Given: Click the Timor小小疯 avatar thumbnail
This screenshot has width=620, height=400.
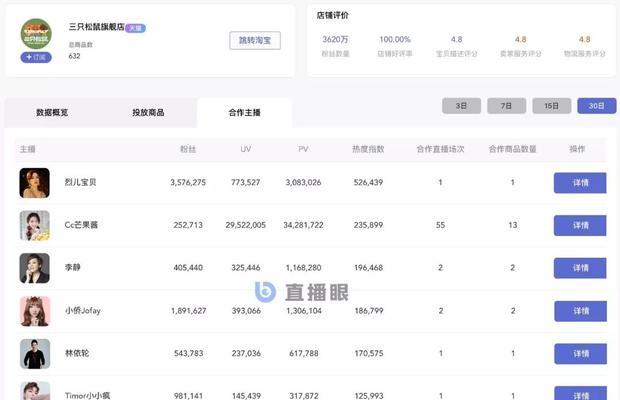Looking at the screenshot, I should pos(35,391).
